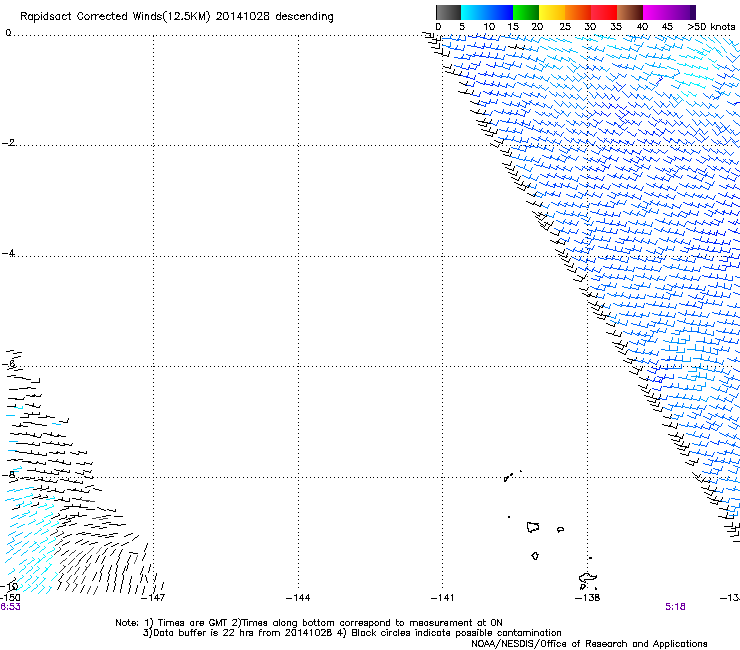Image resolution: width=740 pixels, height=650 pixels.
Task: Click the latitude label '-2'
Action: click(8, 143)
